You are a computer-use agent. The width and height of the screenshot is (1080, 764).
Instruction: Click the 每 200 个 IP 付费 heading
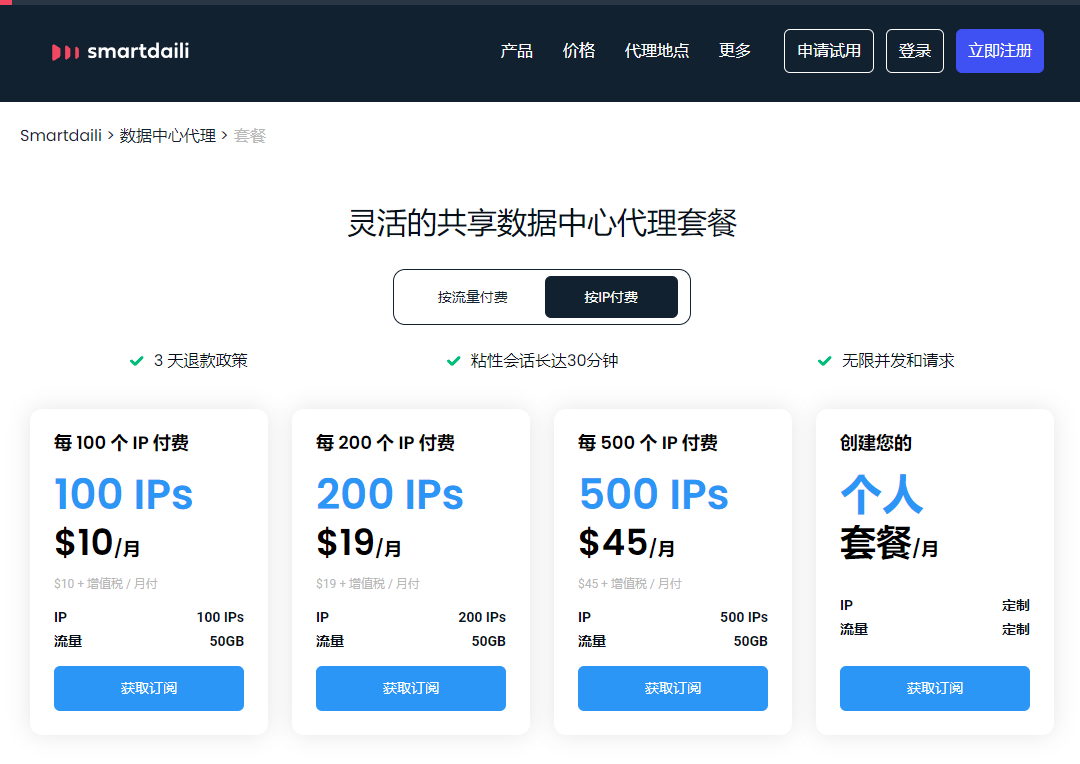(x=385, y=443)
